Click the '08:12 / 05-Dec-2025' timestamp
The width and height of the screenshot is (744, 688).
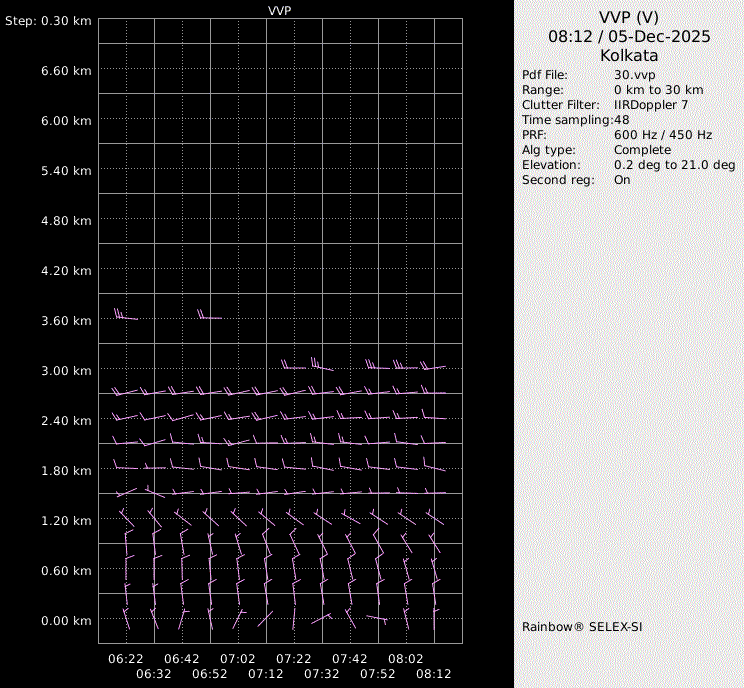(629, 36)
